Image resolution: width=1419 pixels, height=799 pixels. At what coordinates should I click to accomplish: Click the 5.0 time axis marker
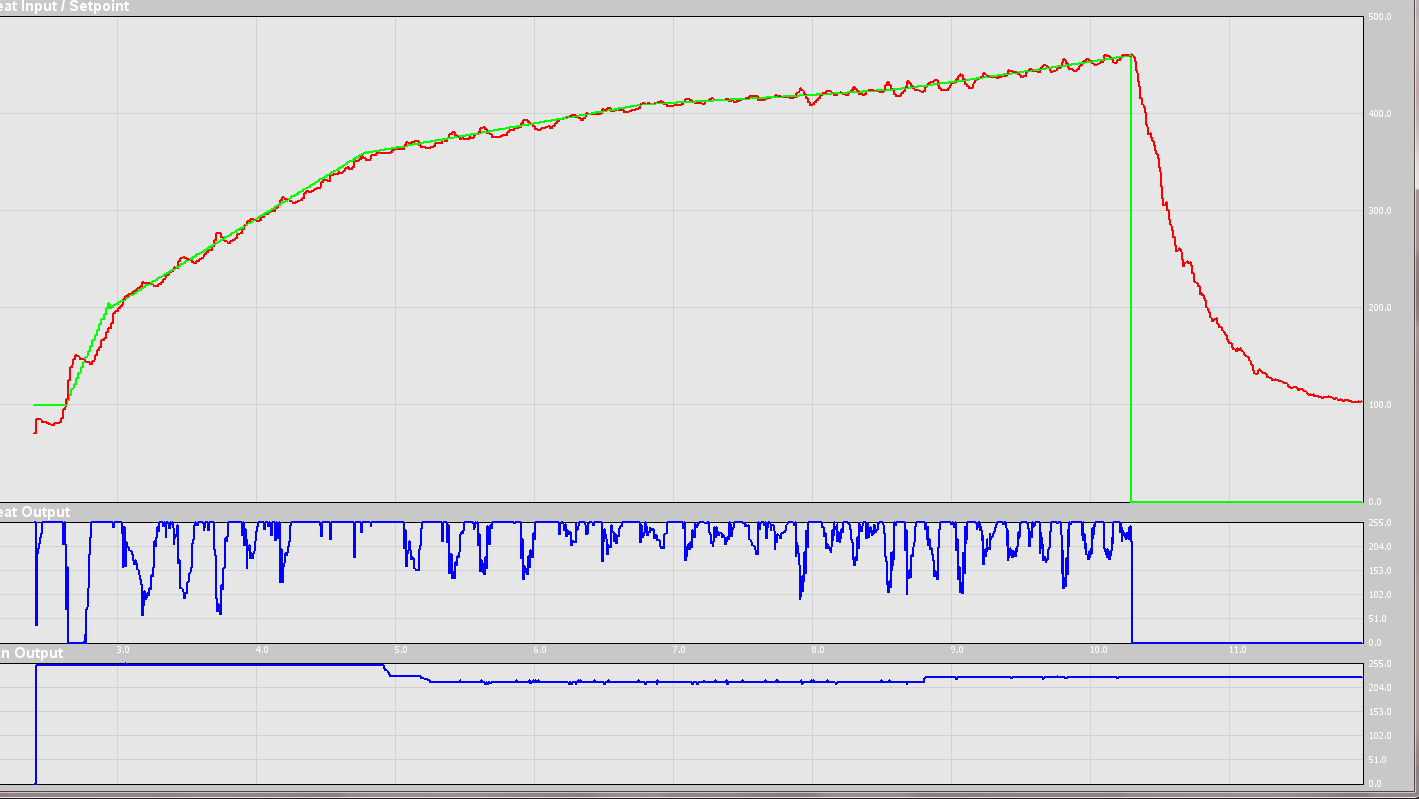pyautogui.click(x=400, y=650)
